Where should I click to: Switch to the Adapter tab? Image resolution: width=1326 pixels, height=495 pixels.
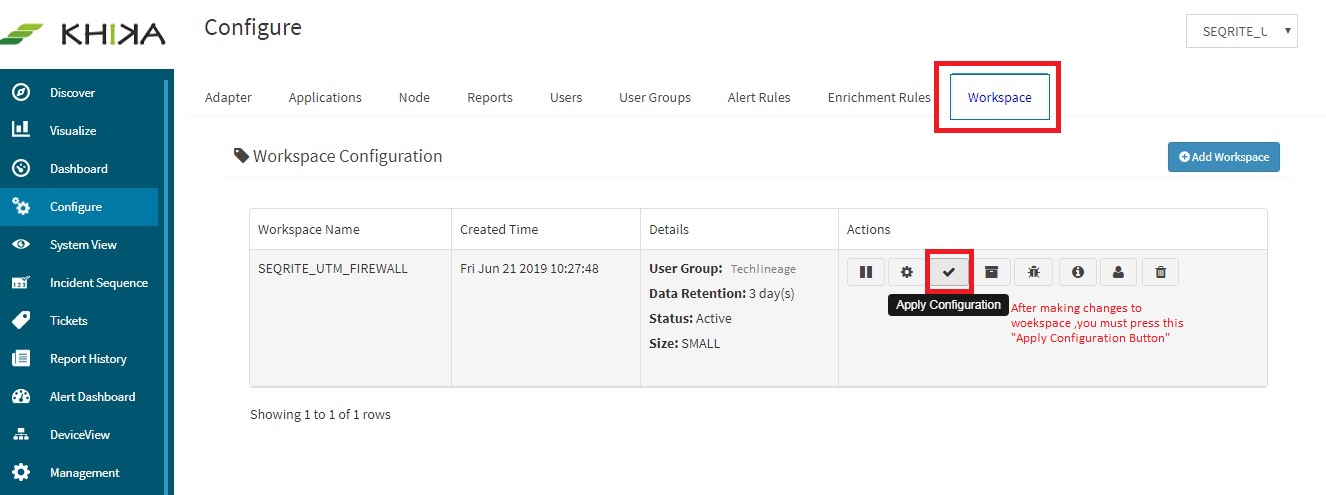(228, 97)
